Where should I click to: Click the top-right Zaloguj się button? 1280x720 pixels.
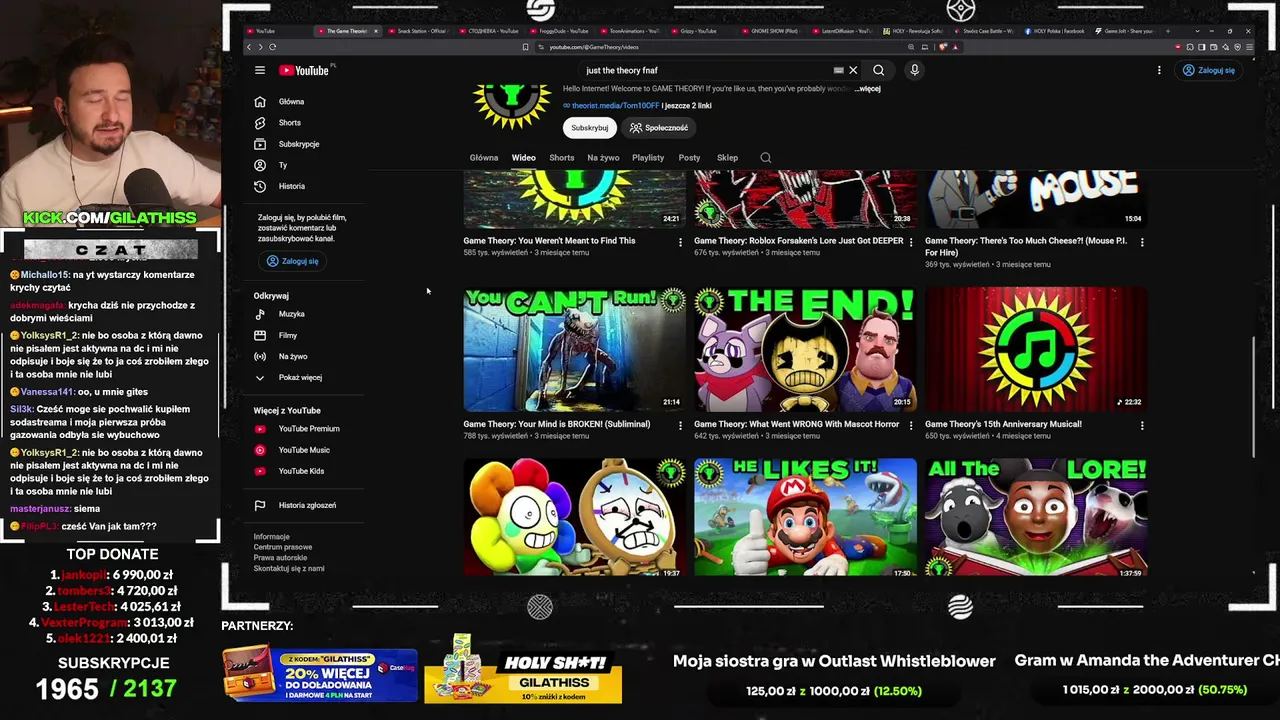pyautogui.click(x=1209, y=70)
